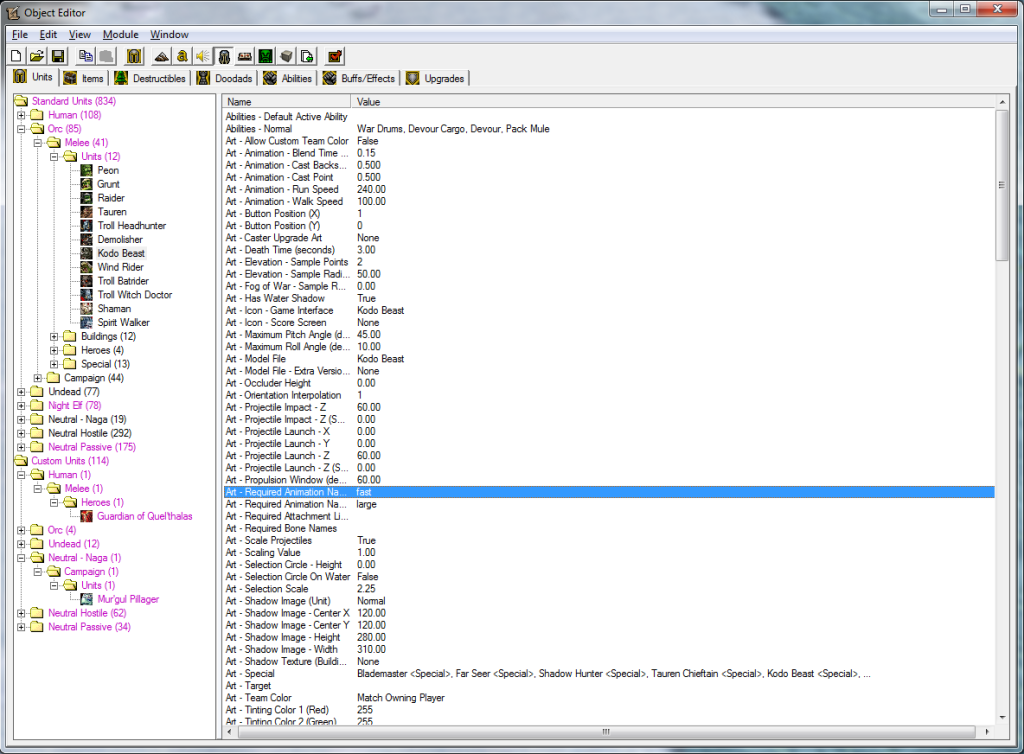
Task: Select the Custom Units (114) root folder
Action: [x=70, y=461]
